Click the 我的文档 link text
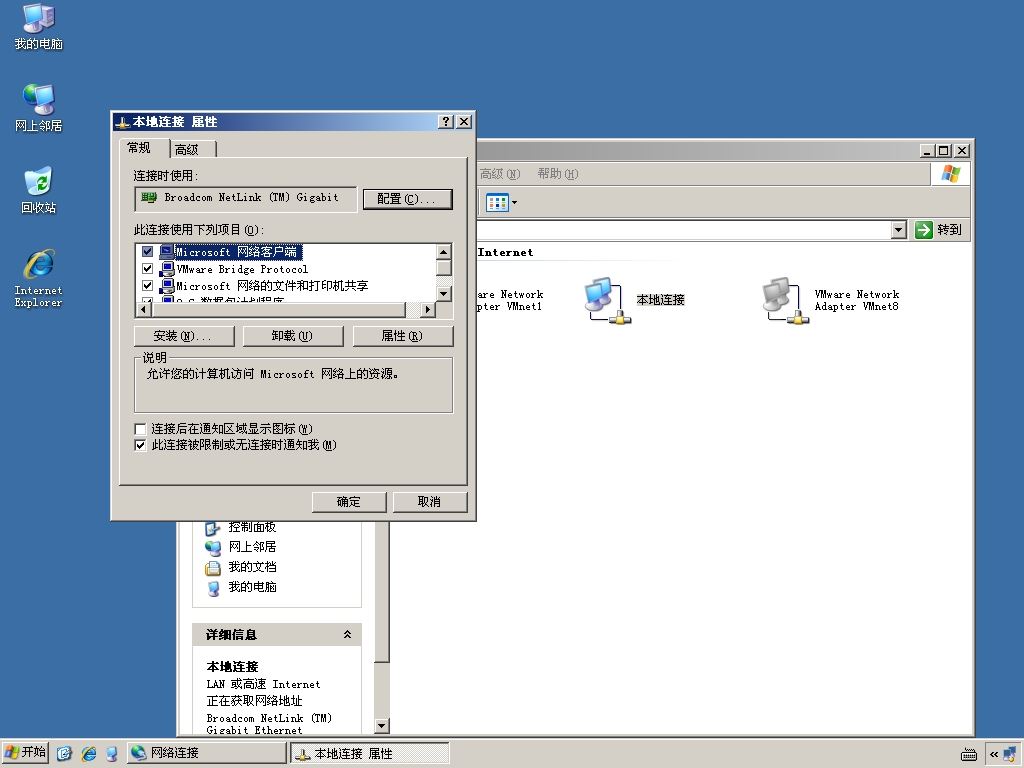The height and width of the screenshot is (768, 1024). pyautogui.click(x=252, y=567)
